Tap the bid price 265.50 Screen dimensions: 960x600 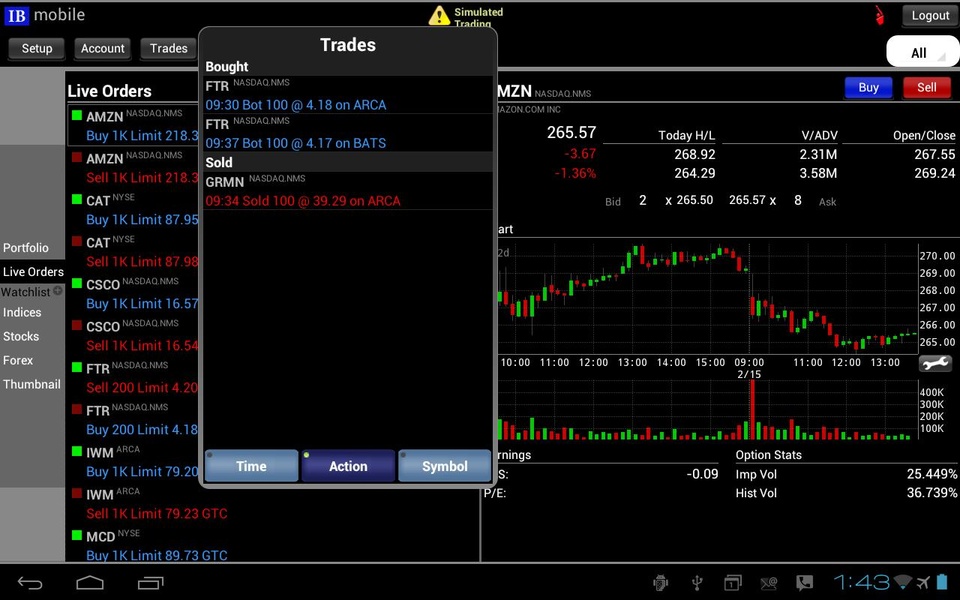pos(694,200)
